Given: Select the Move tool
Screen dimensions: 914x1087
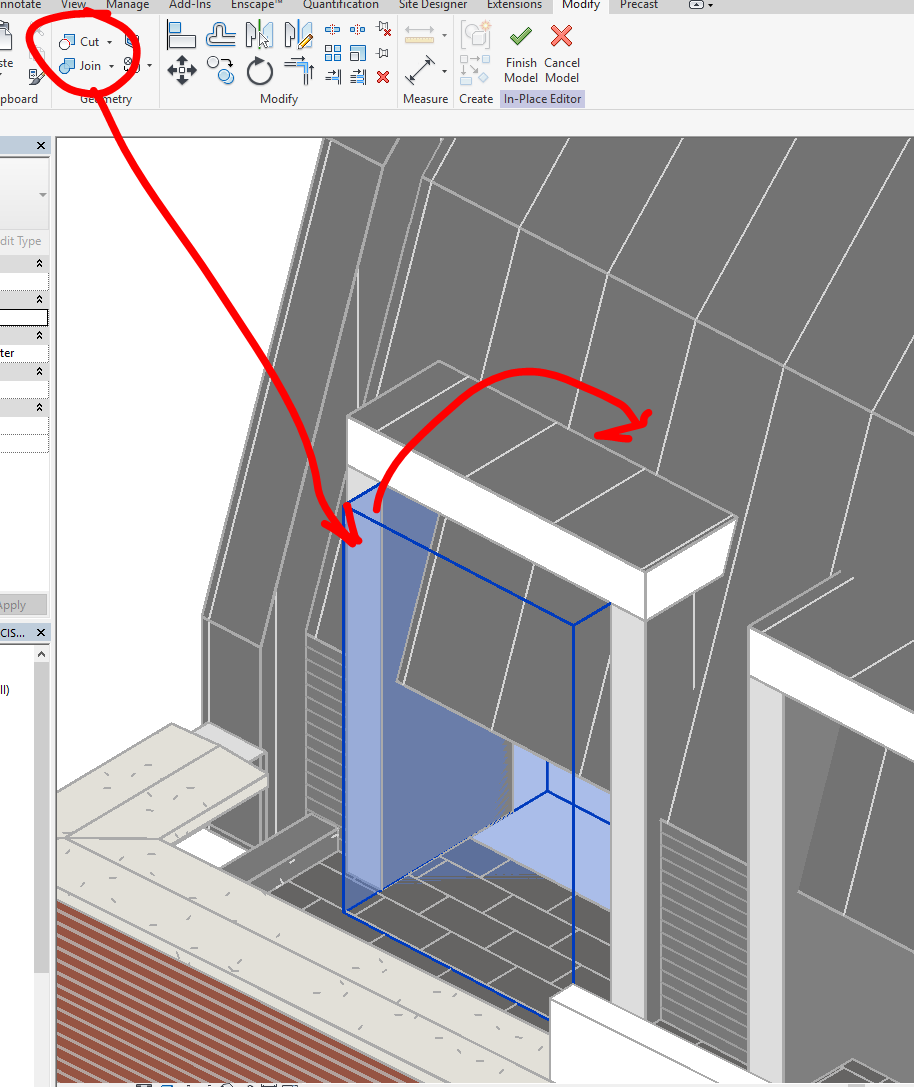Looking at the screenshot, I should (x=182, y=70).
